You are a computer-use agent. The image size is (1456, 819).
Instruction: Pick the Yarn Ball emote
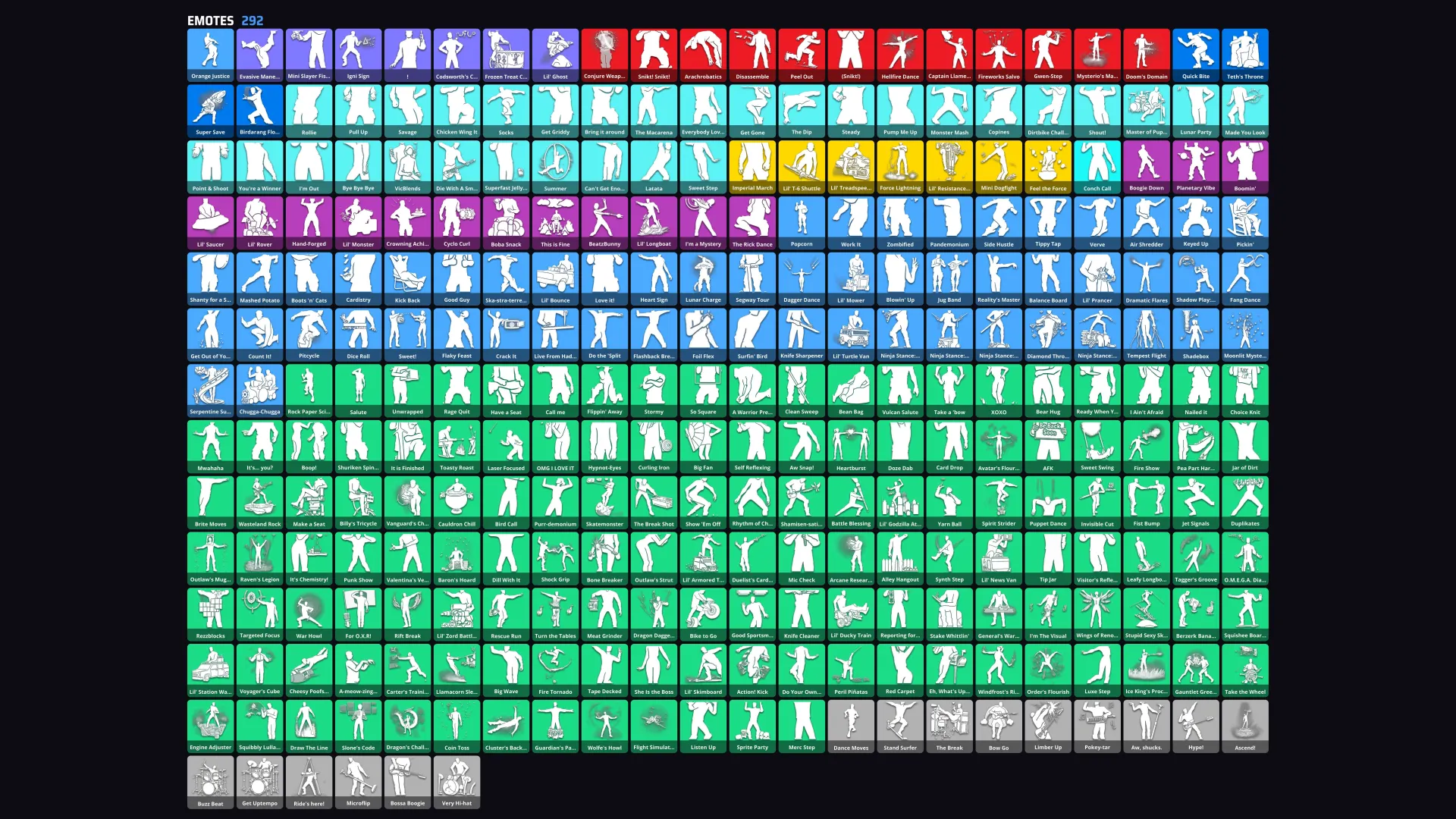point(949,502)
